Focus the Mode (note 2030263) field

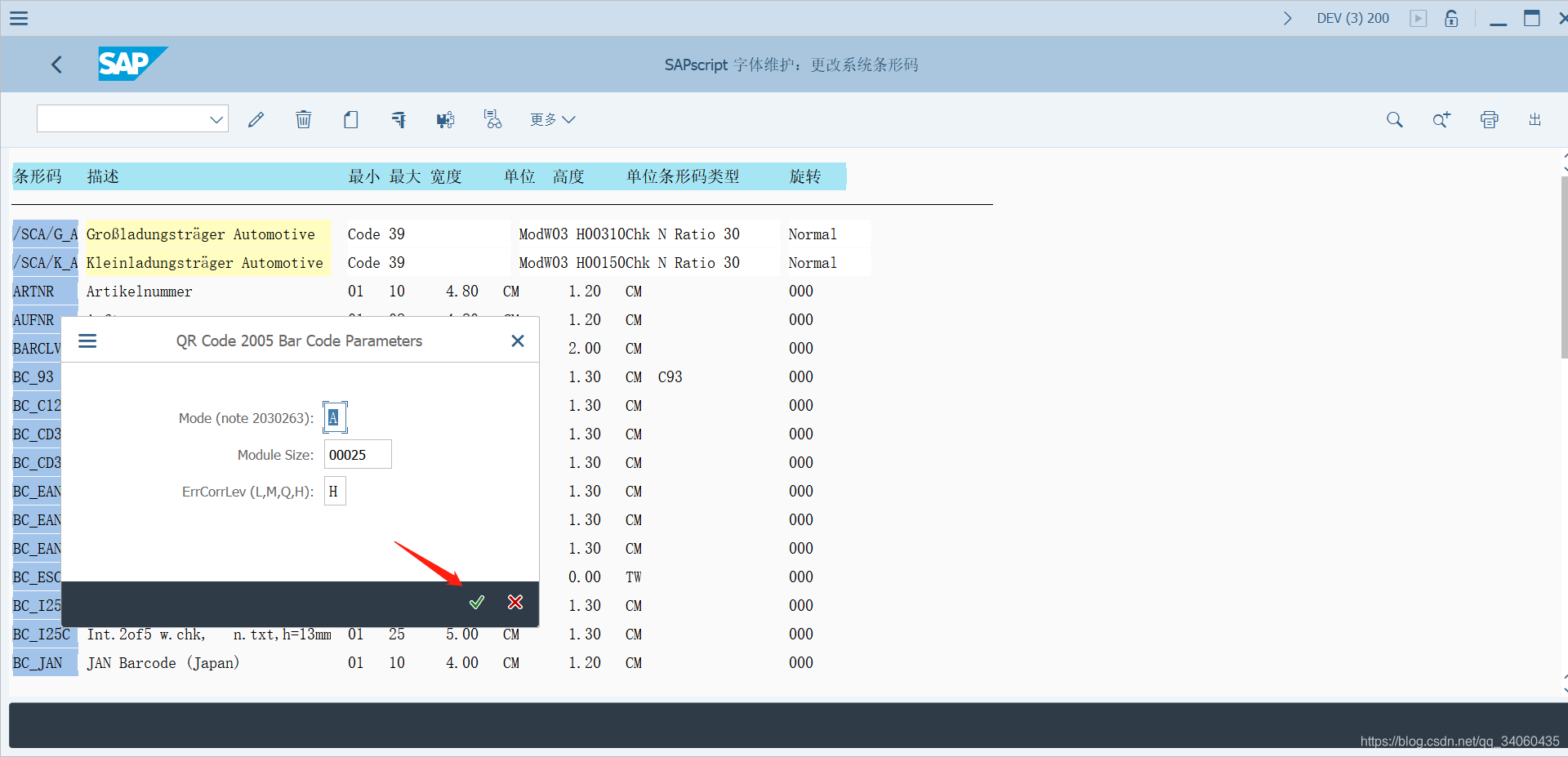(335, 418)
